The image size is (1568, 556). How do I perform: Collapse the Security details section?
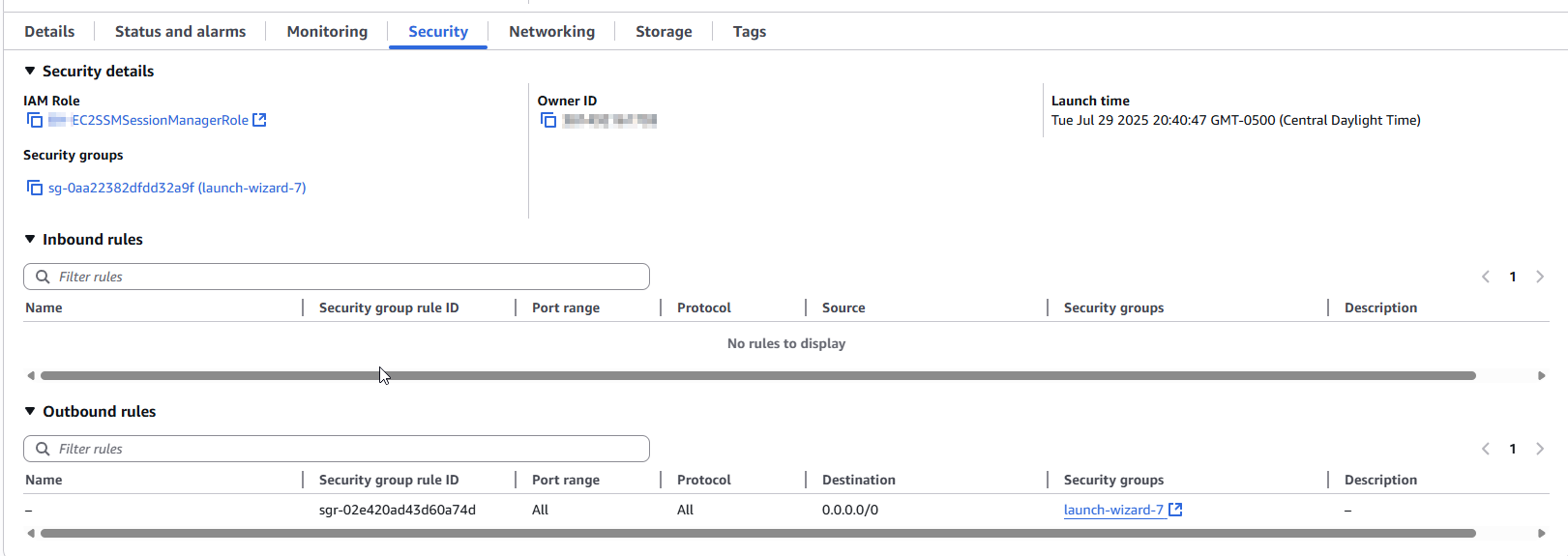click(30, 71)
